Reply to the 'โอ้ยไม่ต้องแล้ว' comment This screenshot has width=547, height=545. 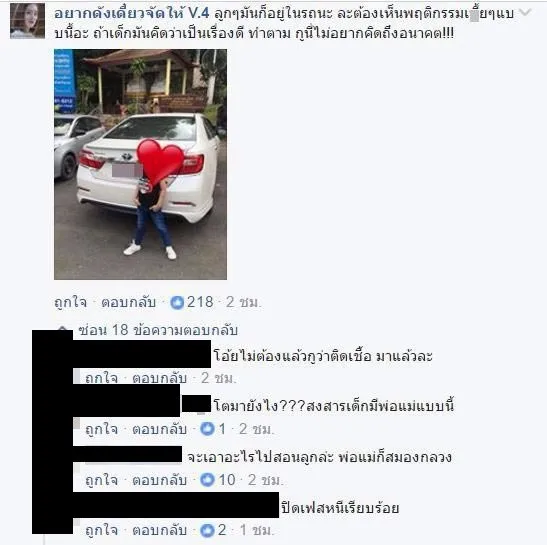click(x=159, y=378)
